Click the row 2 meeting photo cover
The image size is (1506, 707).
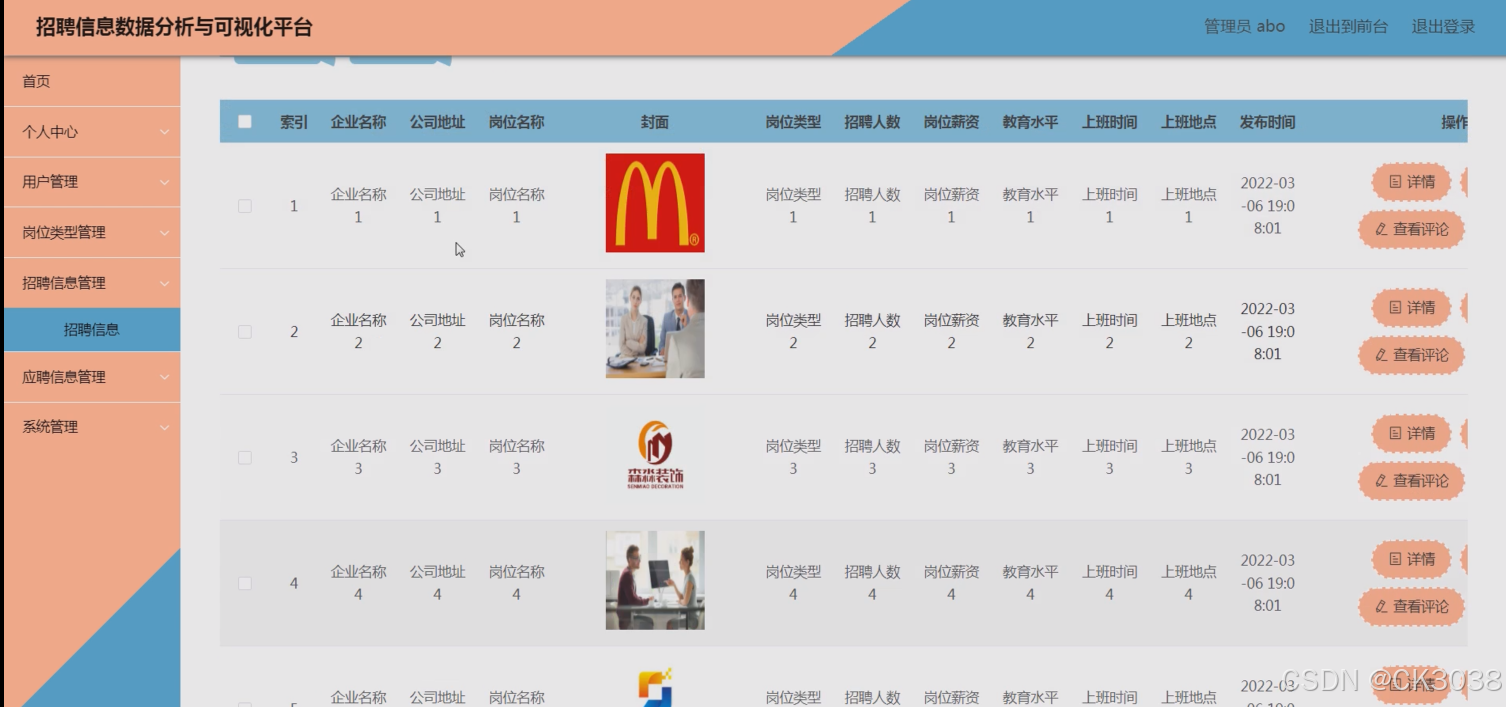click(655, 329)
